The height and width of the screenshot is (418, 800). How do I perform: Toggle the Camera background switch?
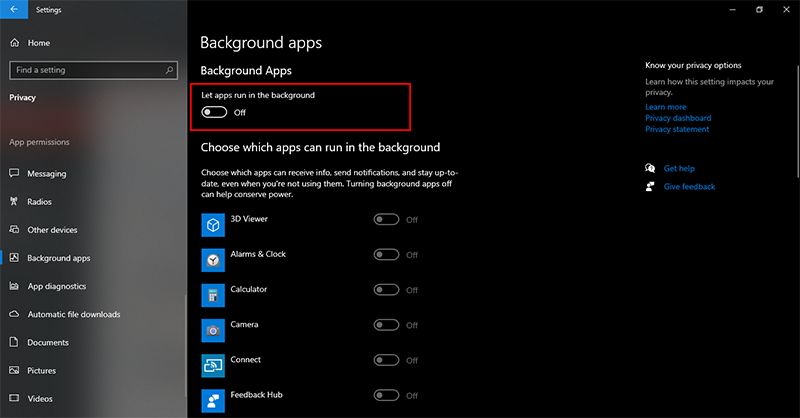click(386, 325)
